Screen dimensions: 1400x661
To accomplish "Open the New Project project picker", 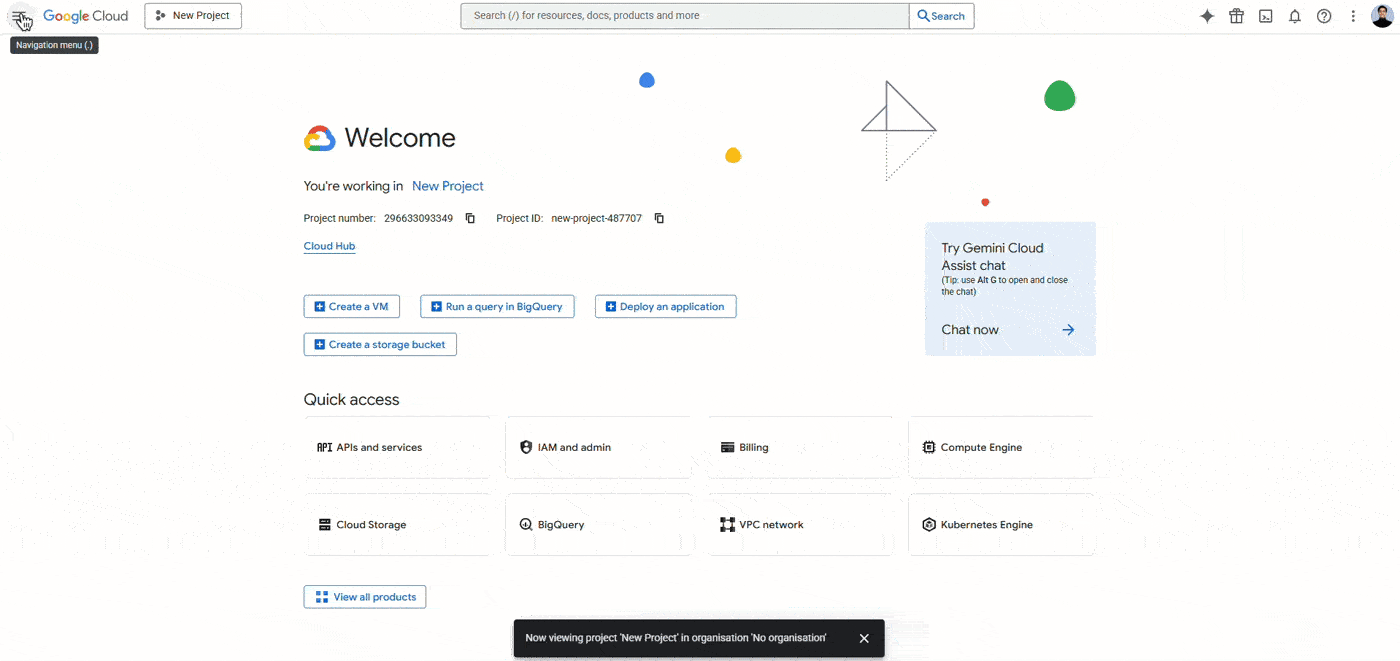I will coord(192,15).
